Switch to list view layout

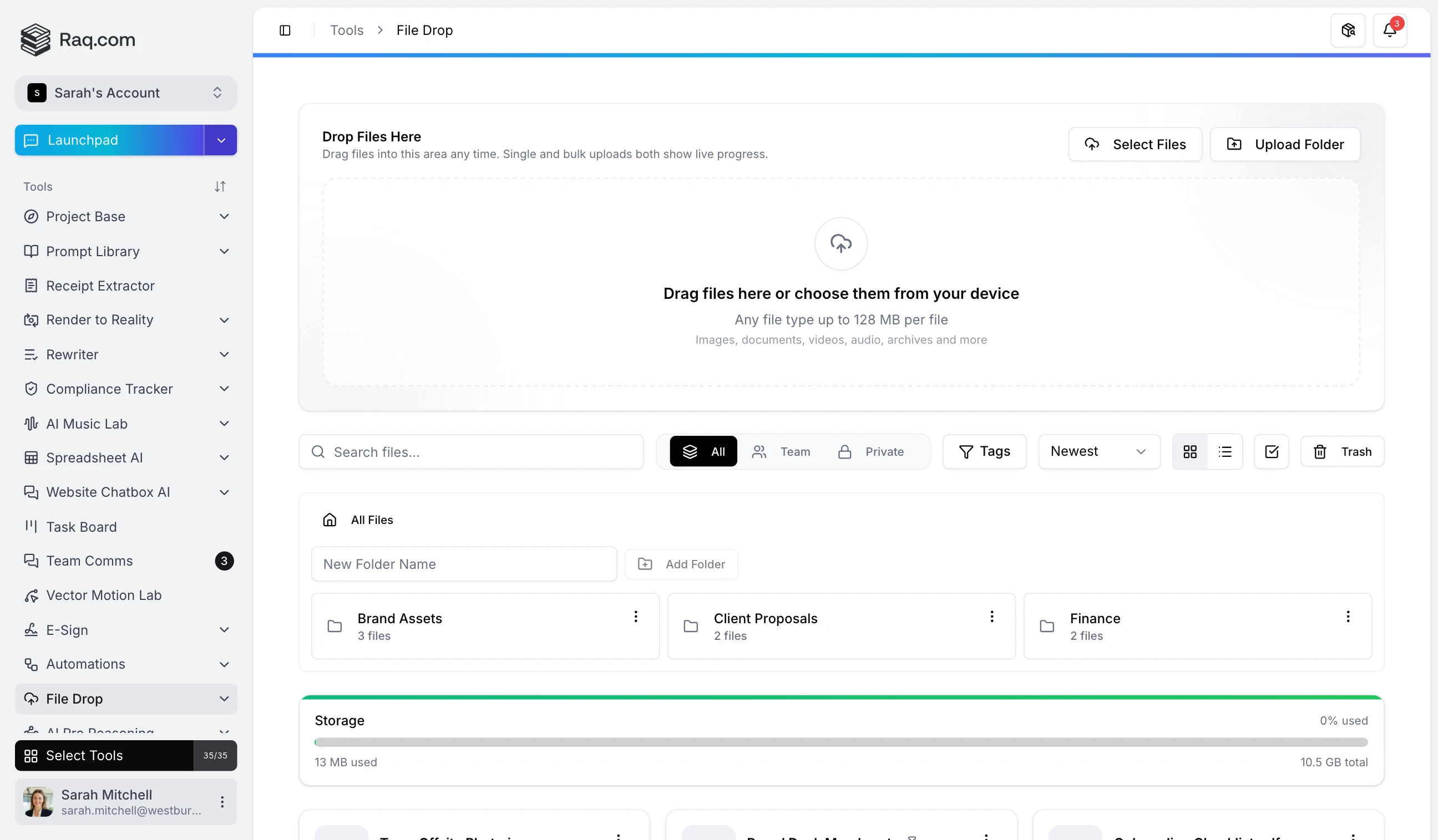pos(1224,452)
